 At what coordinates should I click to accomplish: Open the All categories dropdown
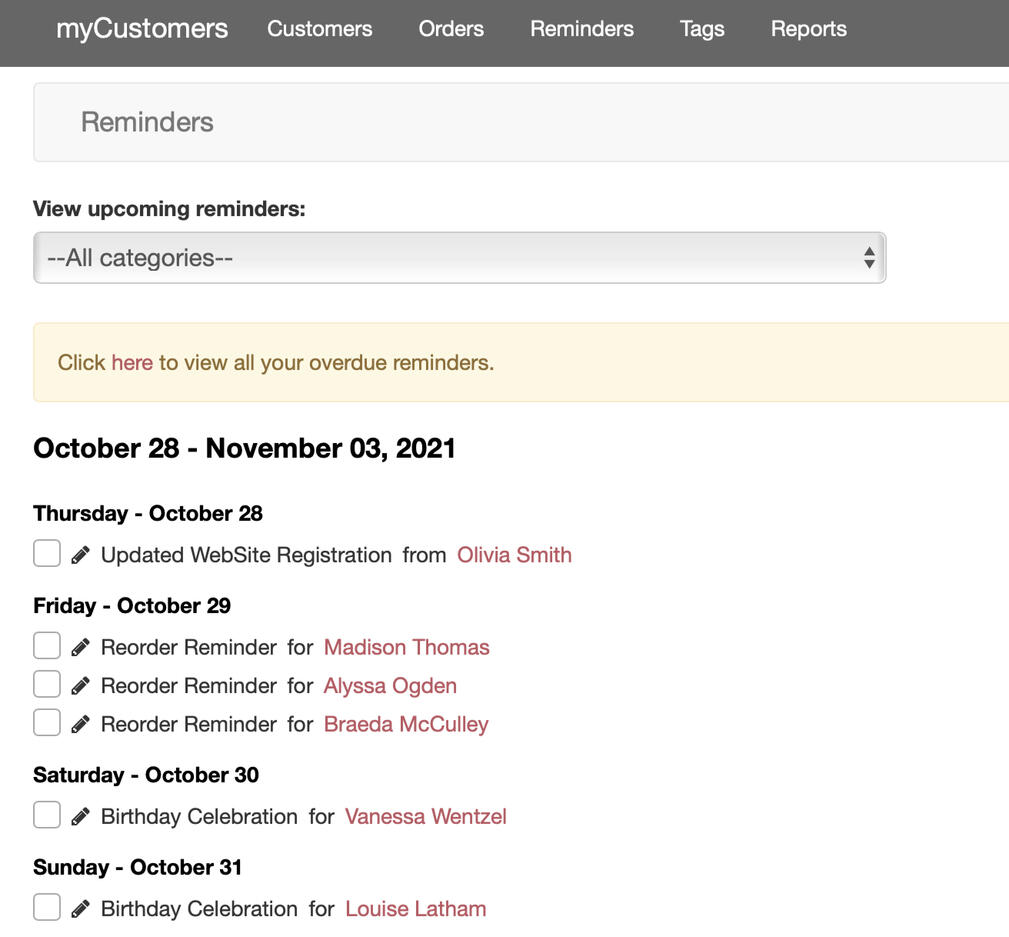tap(459, 258)
